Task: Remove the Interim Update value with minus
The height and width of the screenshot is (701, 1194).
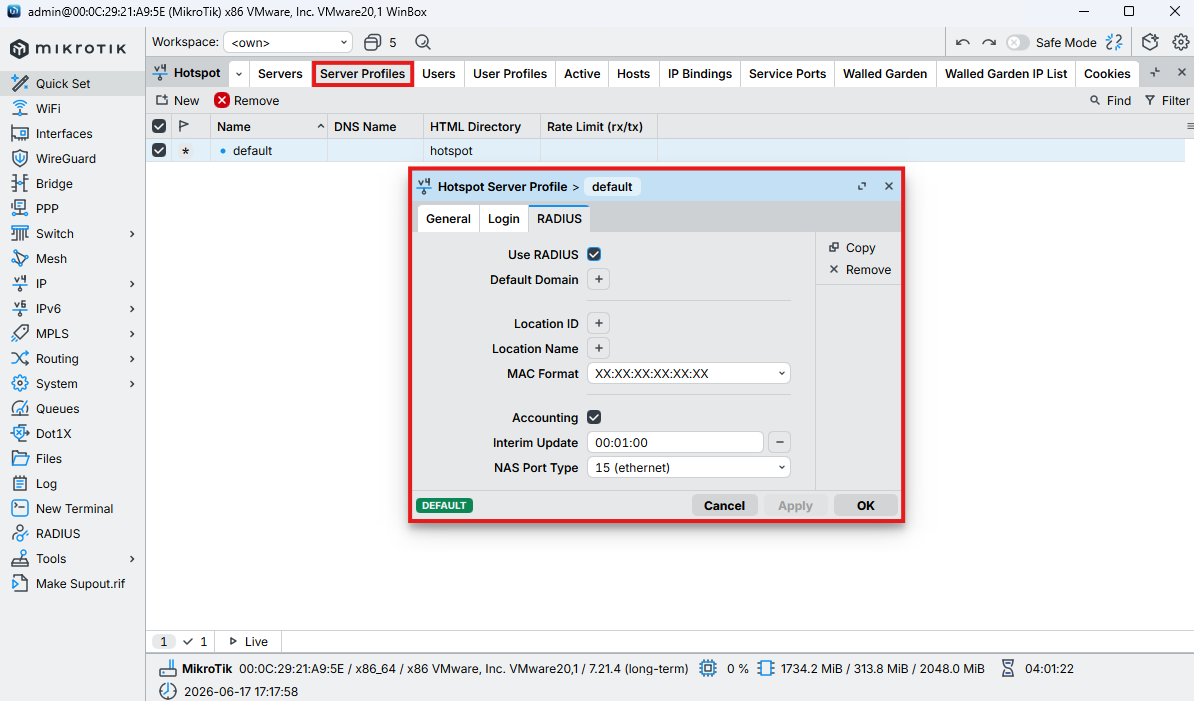Action: [x=779, y=442]
